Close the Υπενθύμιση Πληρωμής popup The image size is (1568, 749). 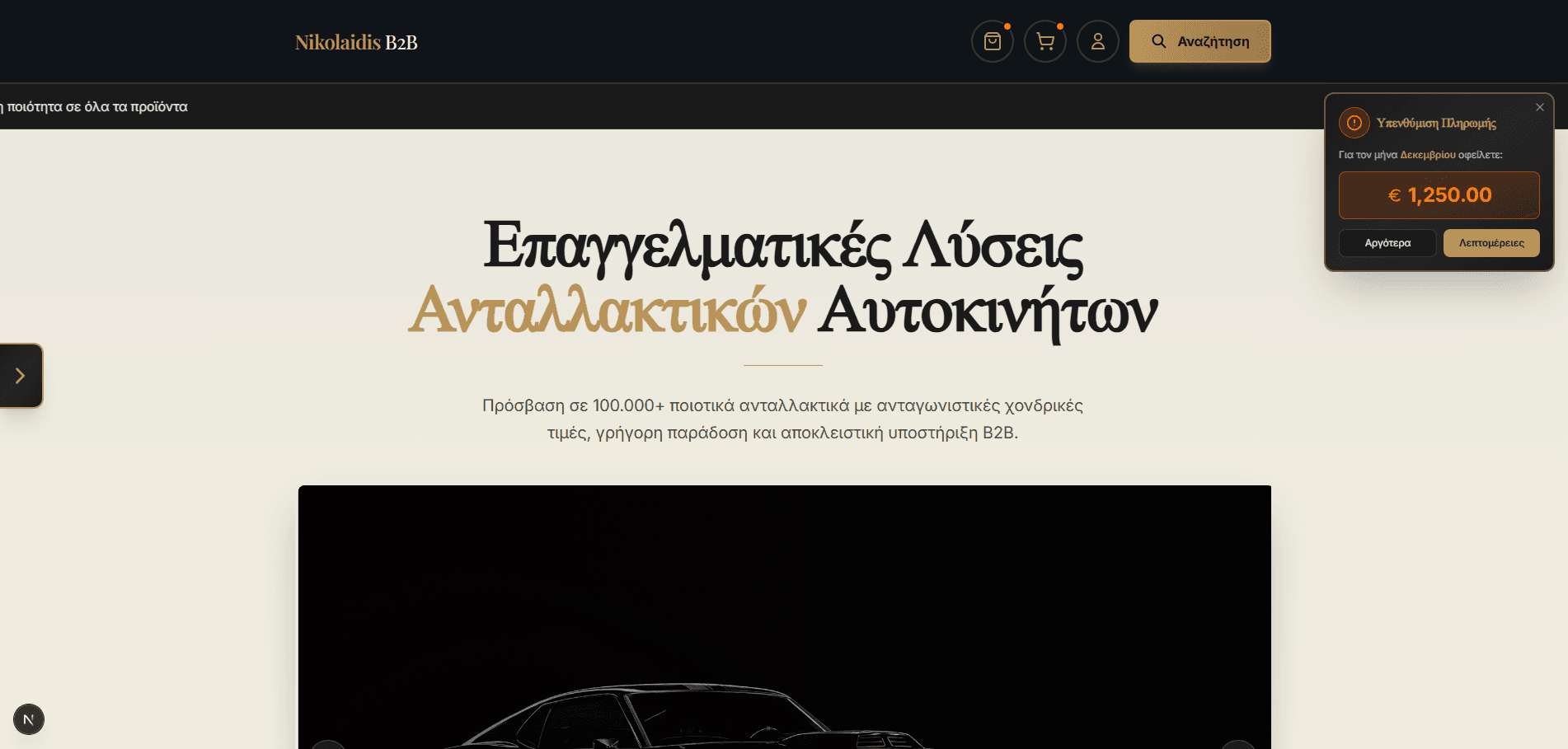(1539, 107)
